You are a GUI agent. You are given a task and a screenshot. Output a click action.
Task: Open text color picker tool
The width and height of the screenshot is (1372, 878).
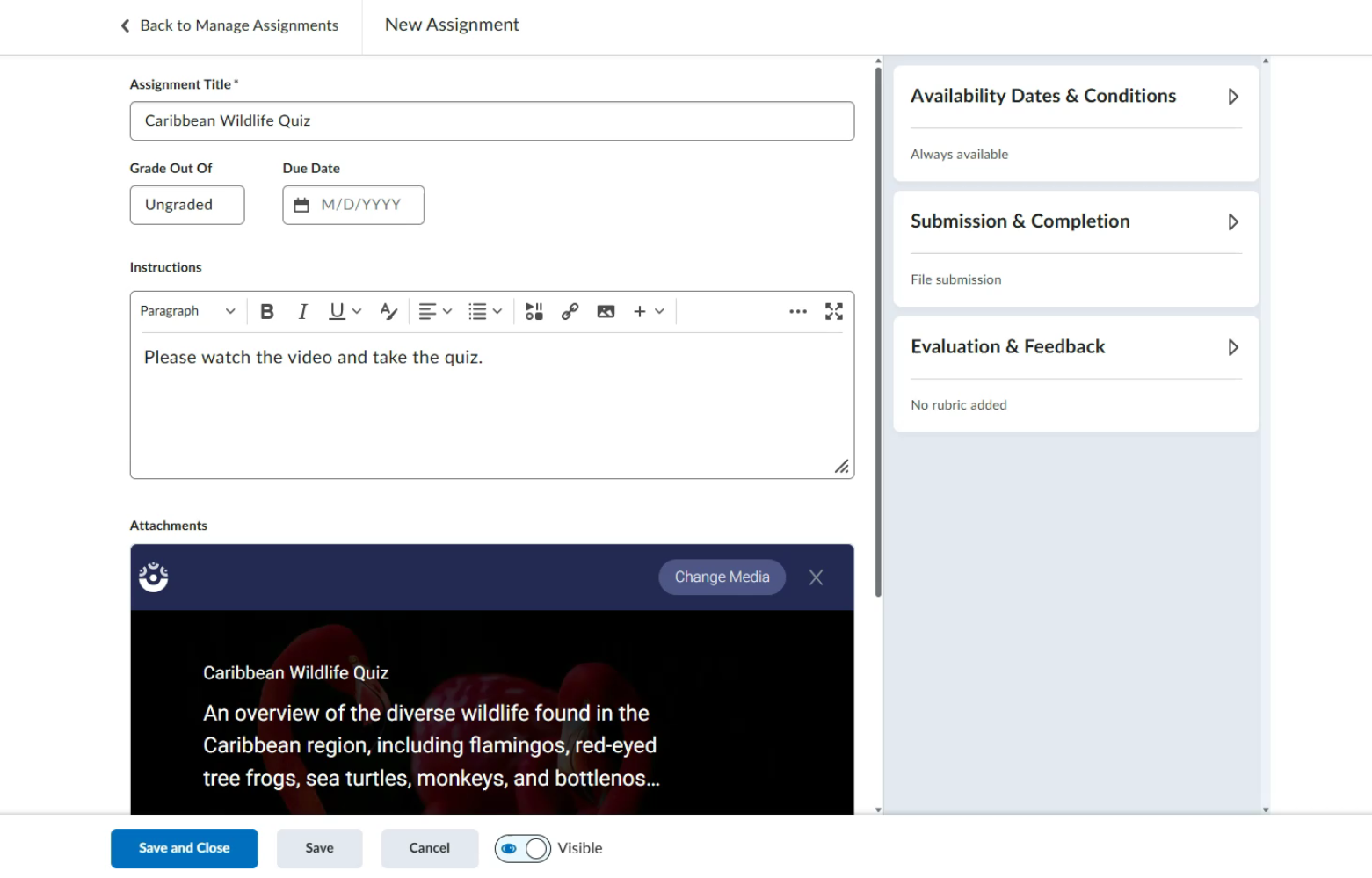tap(388, 311)
